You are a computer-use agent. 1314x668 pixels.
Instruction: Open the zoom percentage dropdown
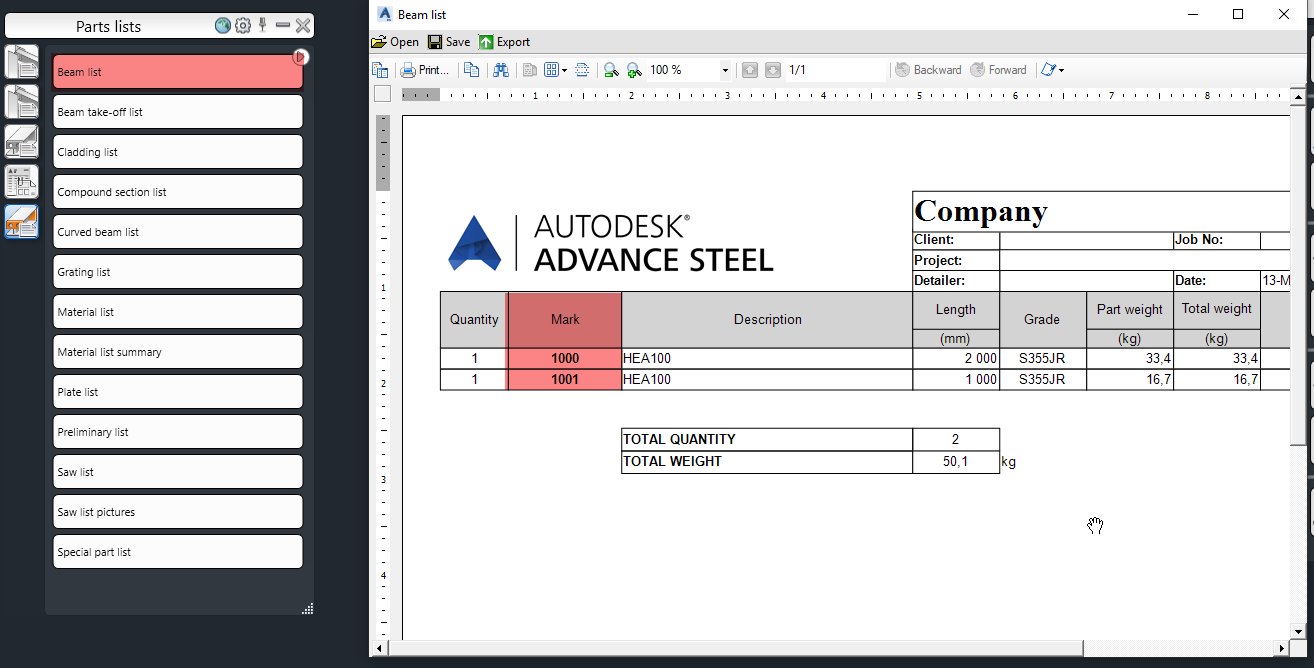coord(724,69)
